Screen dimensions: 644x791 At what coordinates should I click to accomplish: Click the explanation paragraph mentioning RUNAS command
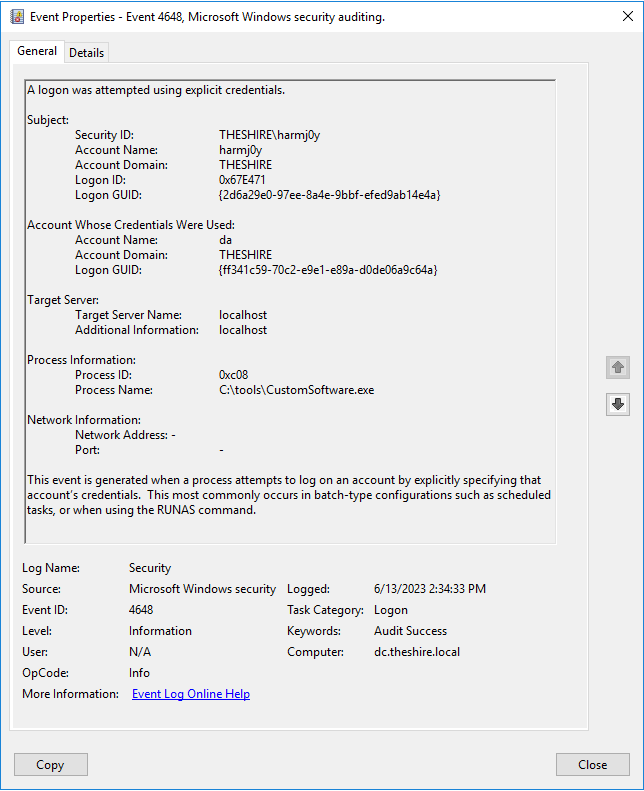click(x=288, y=495)
